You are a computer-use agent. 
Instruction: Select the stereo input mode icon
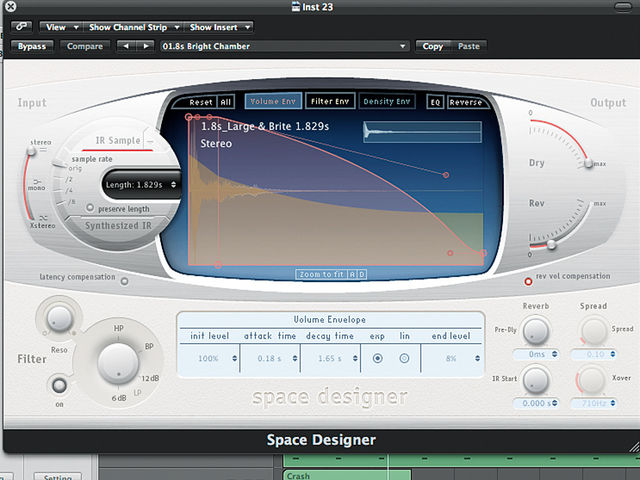click(42, 150)
